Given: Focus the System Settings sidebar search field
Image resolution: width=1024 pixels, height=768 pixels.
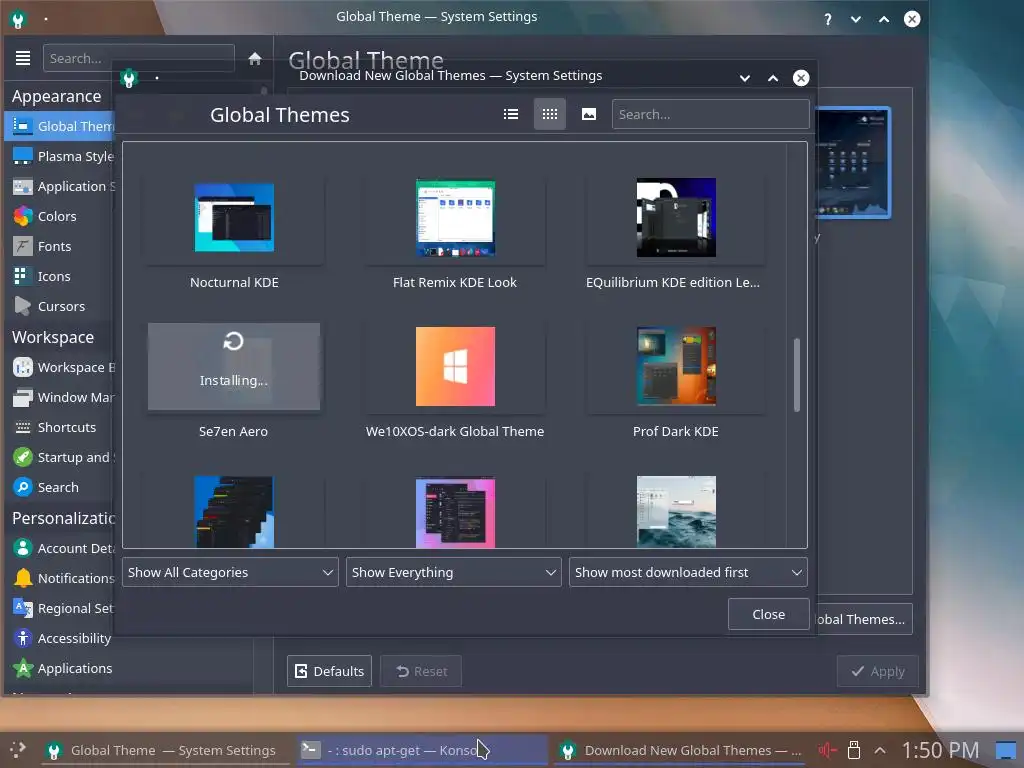Looking at the screenshot, I should coord(138,58).
